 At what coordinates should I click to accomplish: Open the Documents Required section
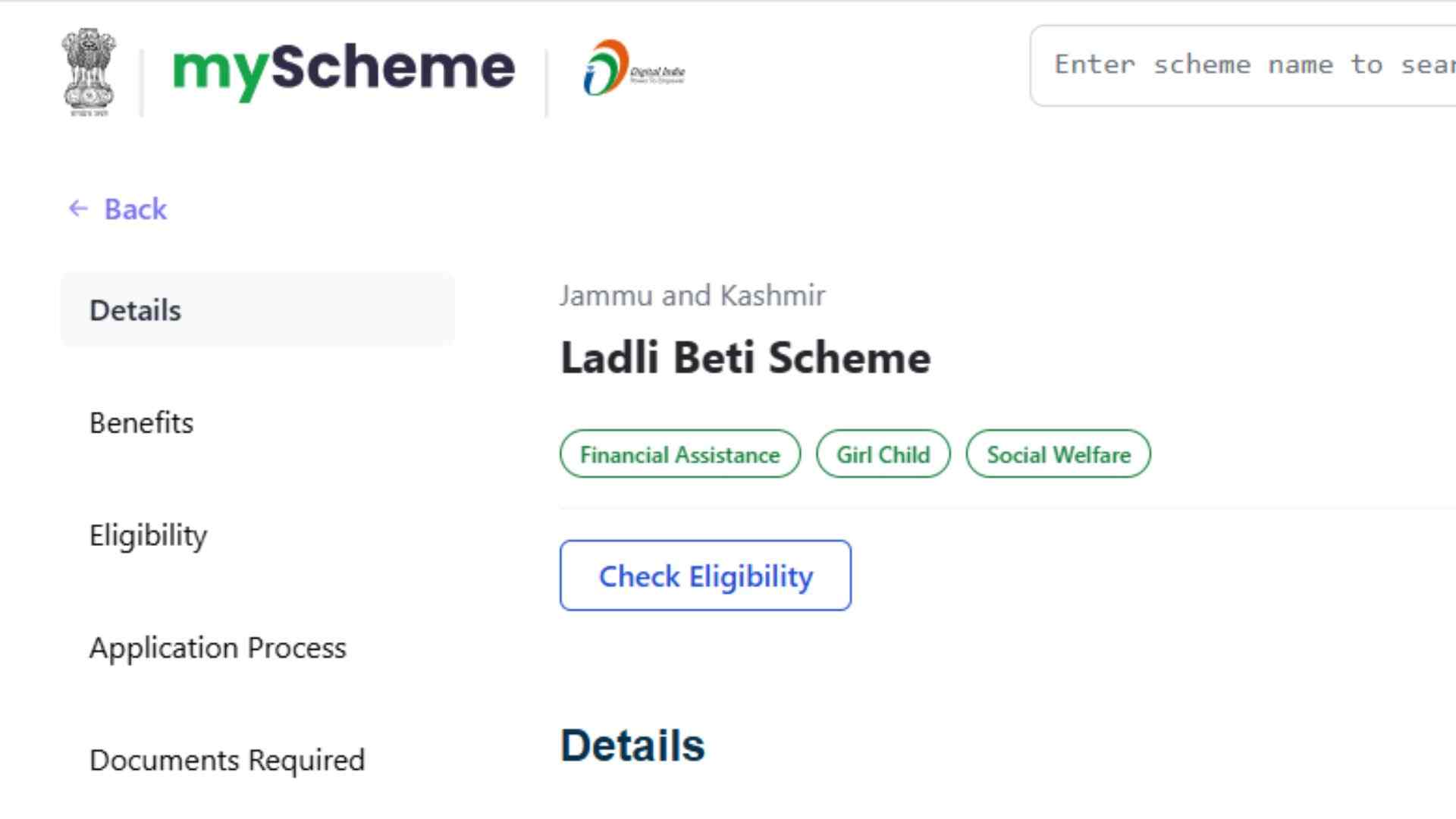[227, 760]
